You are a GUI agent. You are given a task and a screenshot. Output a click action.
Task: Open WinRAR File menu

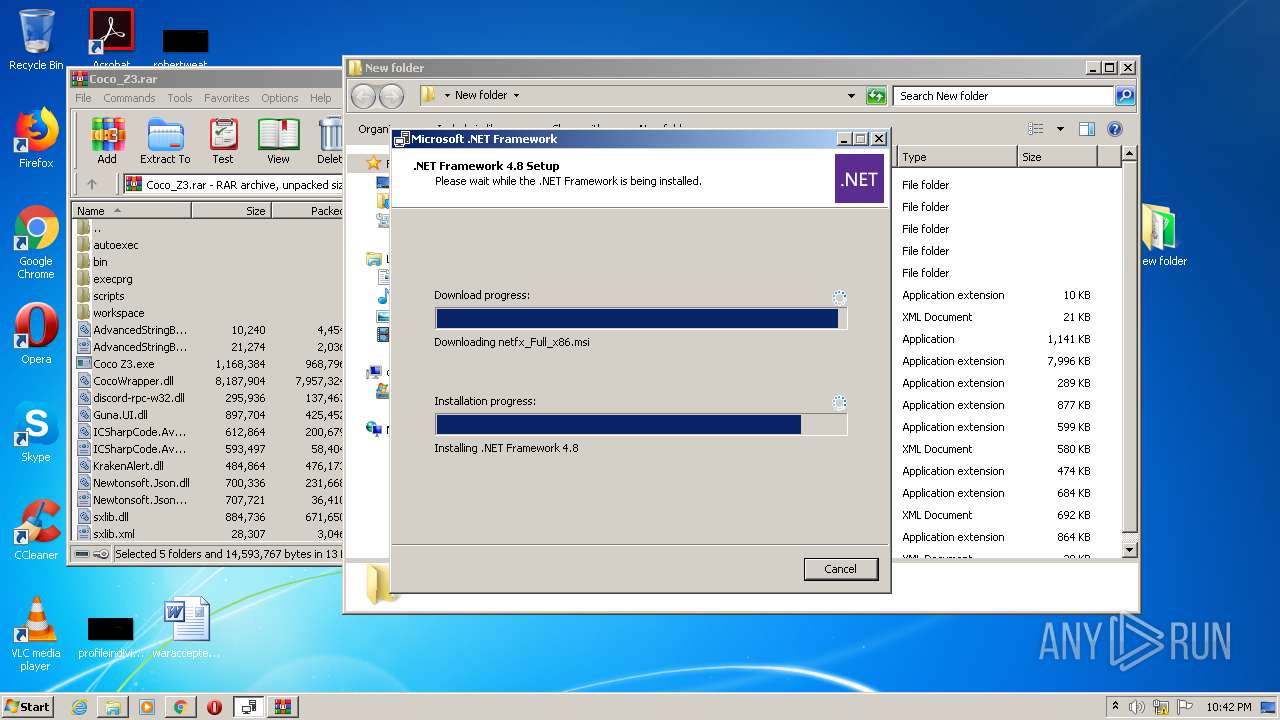(83, 98)
